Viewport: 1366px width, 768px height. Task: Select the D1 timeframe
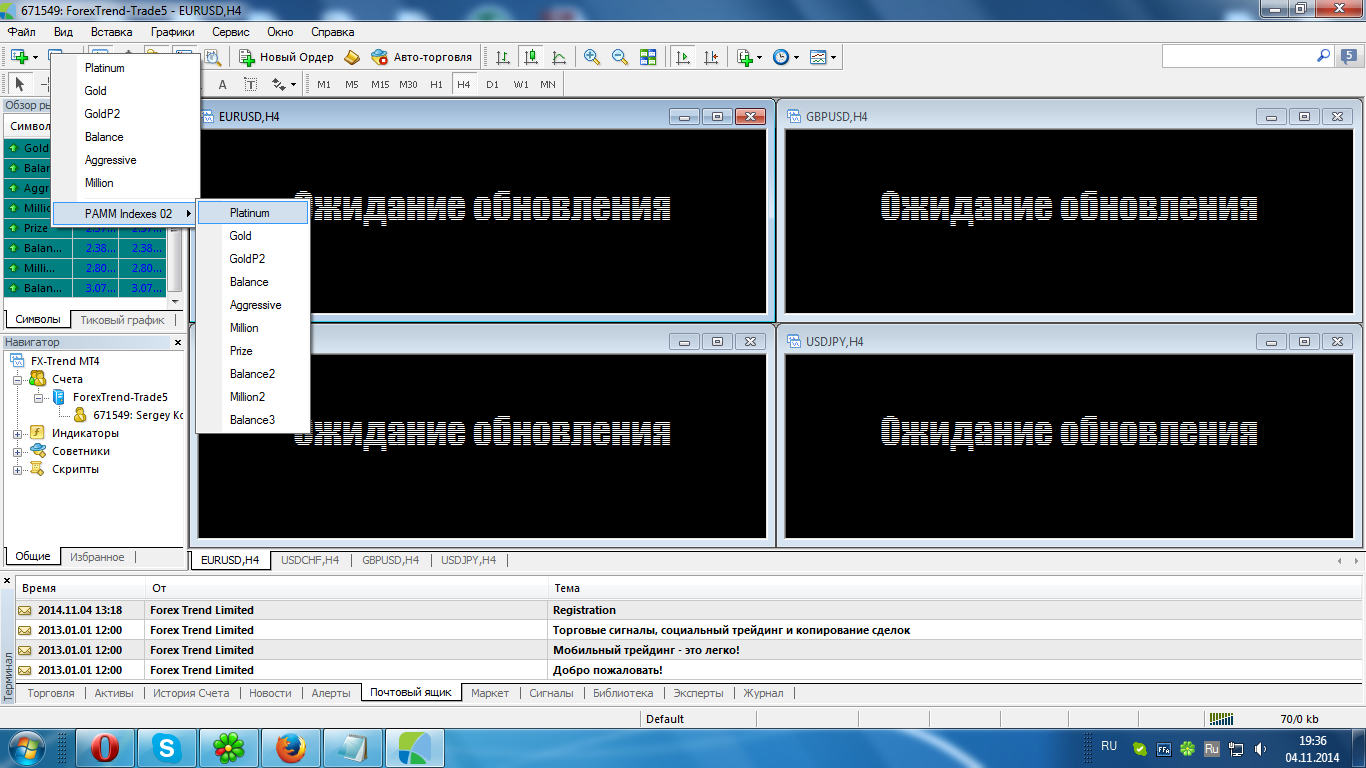click(492, 84)
